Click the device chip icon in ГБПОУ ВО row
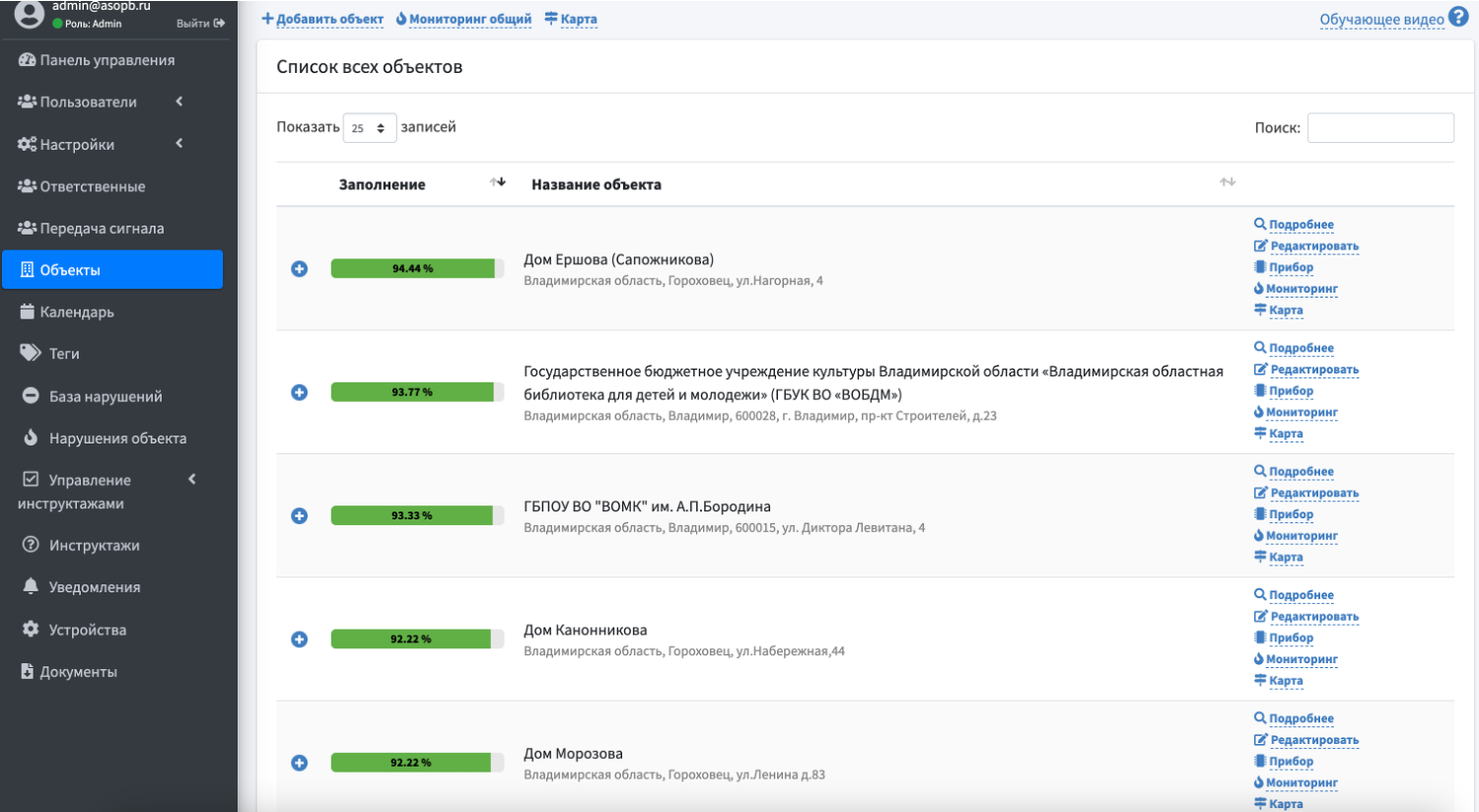 [x=1260, y=514]
